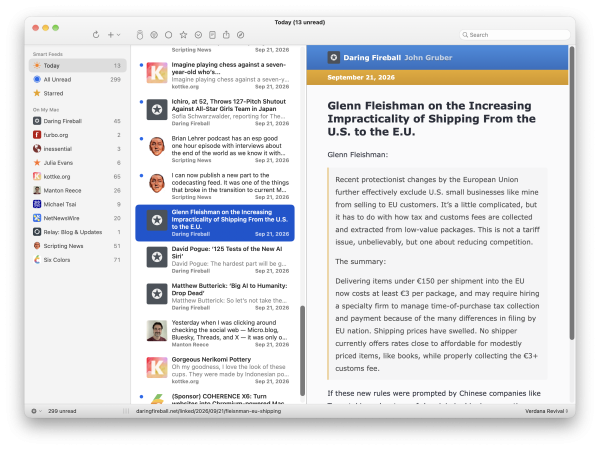Click the plus icon to add a feed
This screenshot has height=450, width=600.
tap(111, 35)
